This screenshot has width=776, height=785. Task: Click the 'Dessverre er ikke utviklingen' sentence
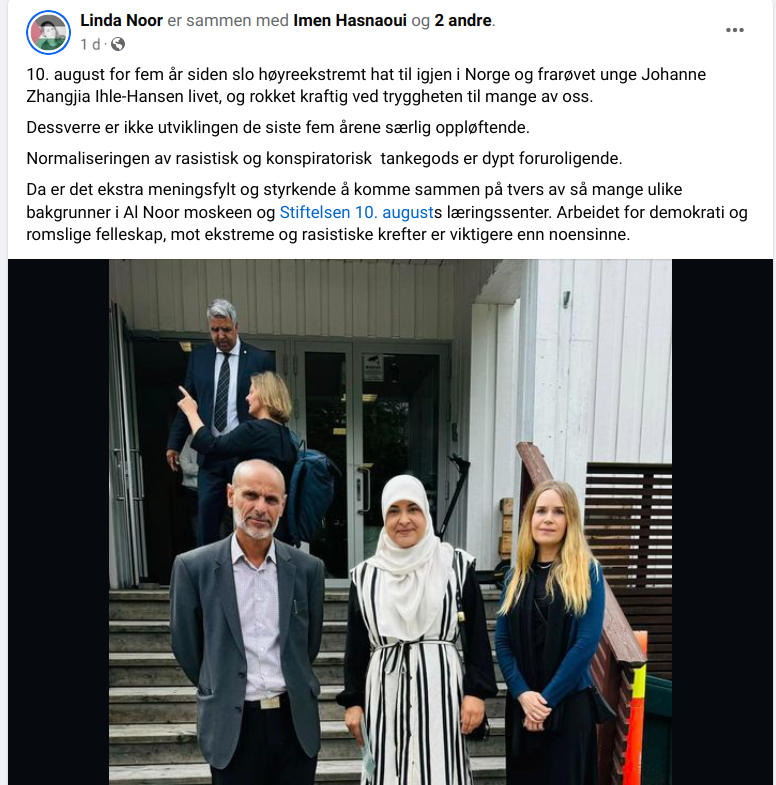pyautogui.click(x=278, y=128)
